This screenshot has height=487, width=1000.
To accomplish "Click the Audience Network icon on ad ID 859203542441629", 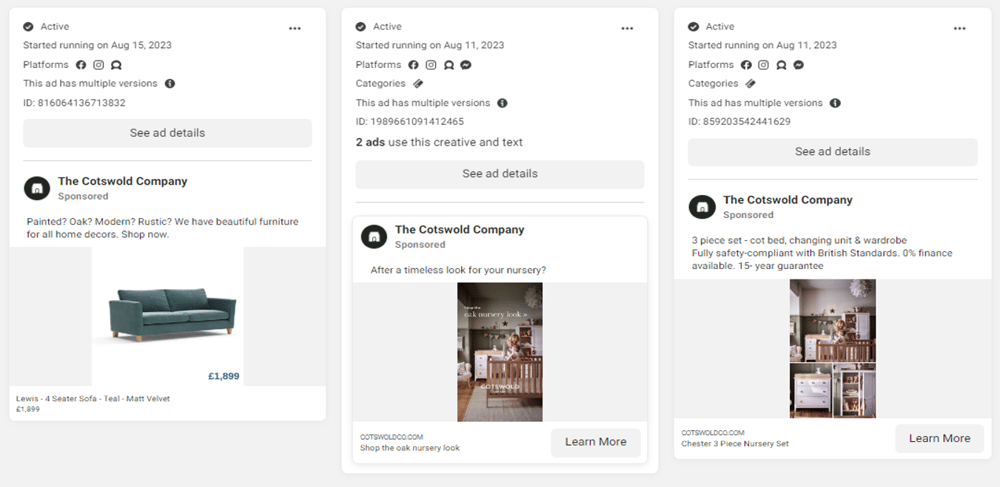I will tap(781, 64).
